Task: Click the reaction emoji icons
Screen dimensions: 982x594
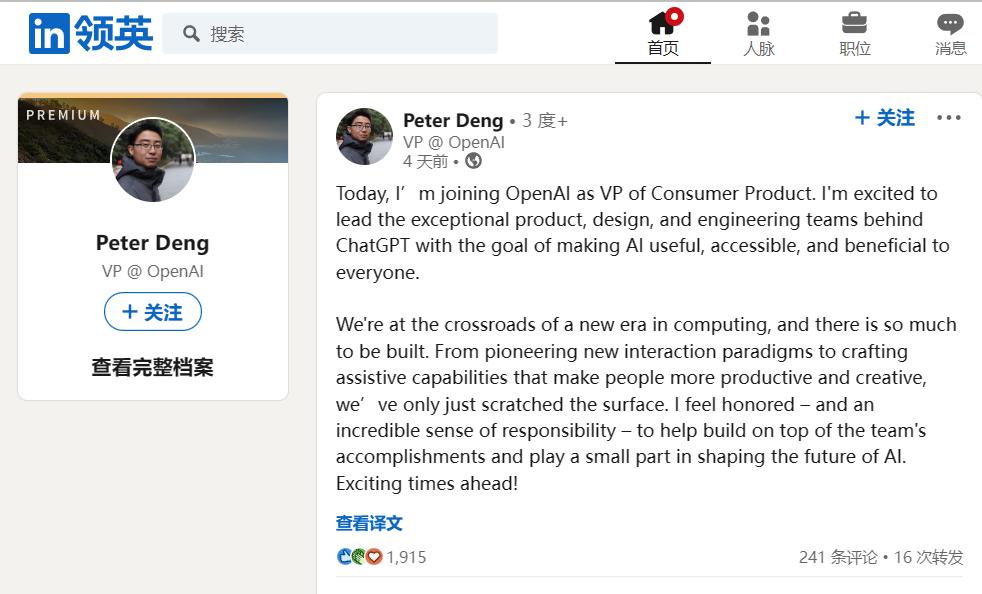Action: tap(359, 556)
